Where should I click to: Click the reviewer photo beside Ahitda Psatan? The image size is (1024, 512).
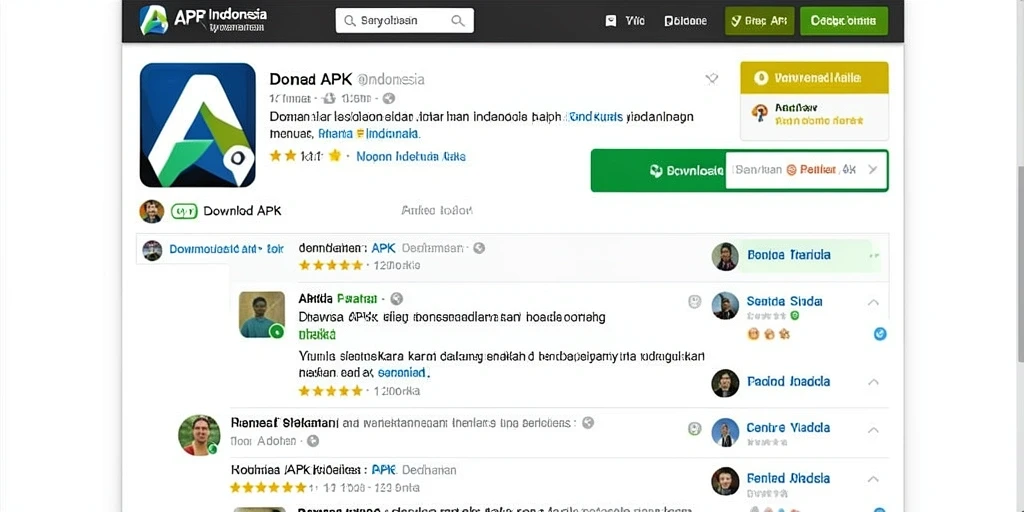(x=261, y=315)
